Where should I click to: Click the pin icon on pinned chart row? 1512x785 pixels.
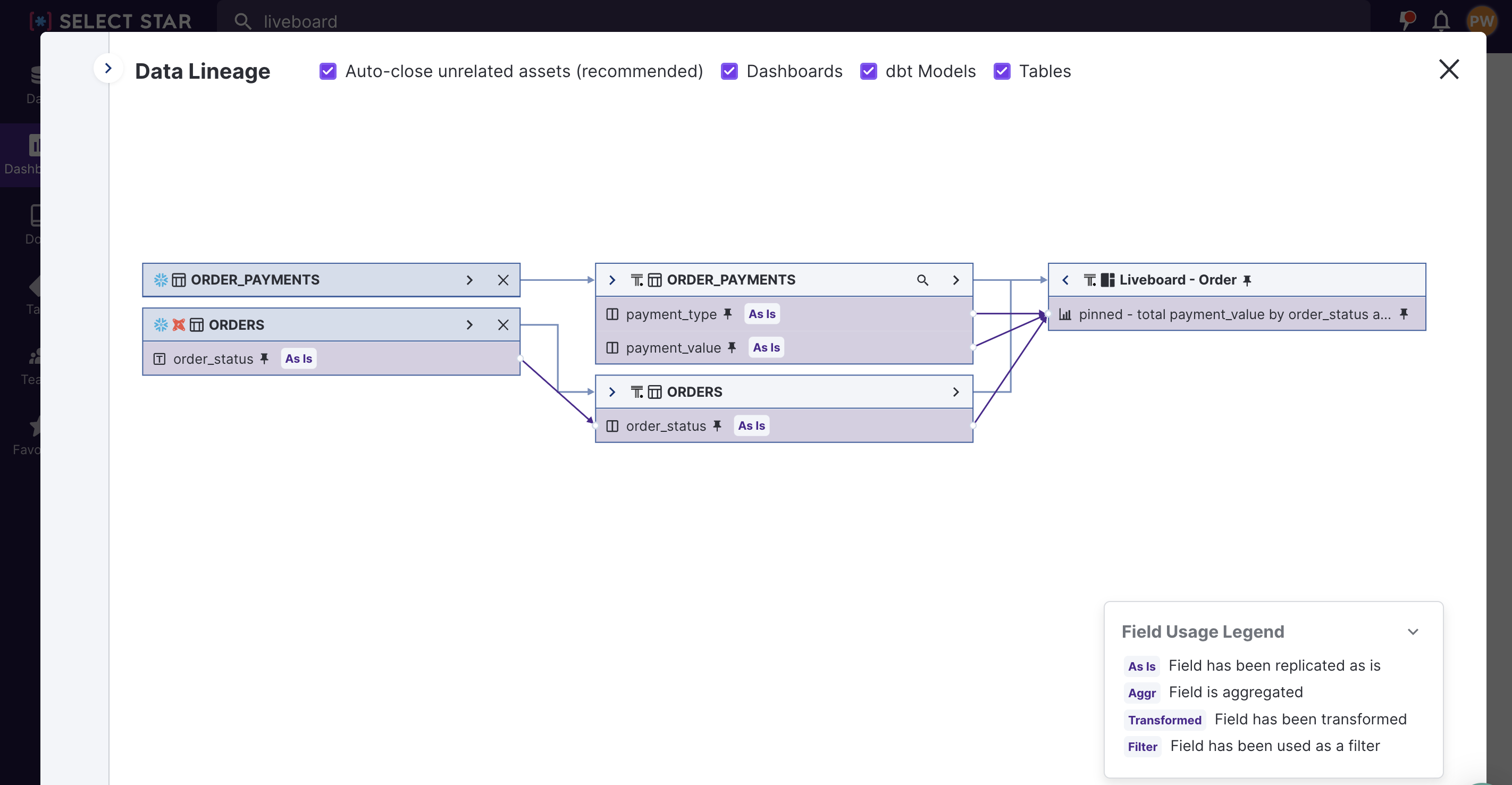coord(1404,314)
